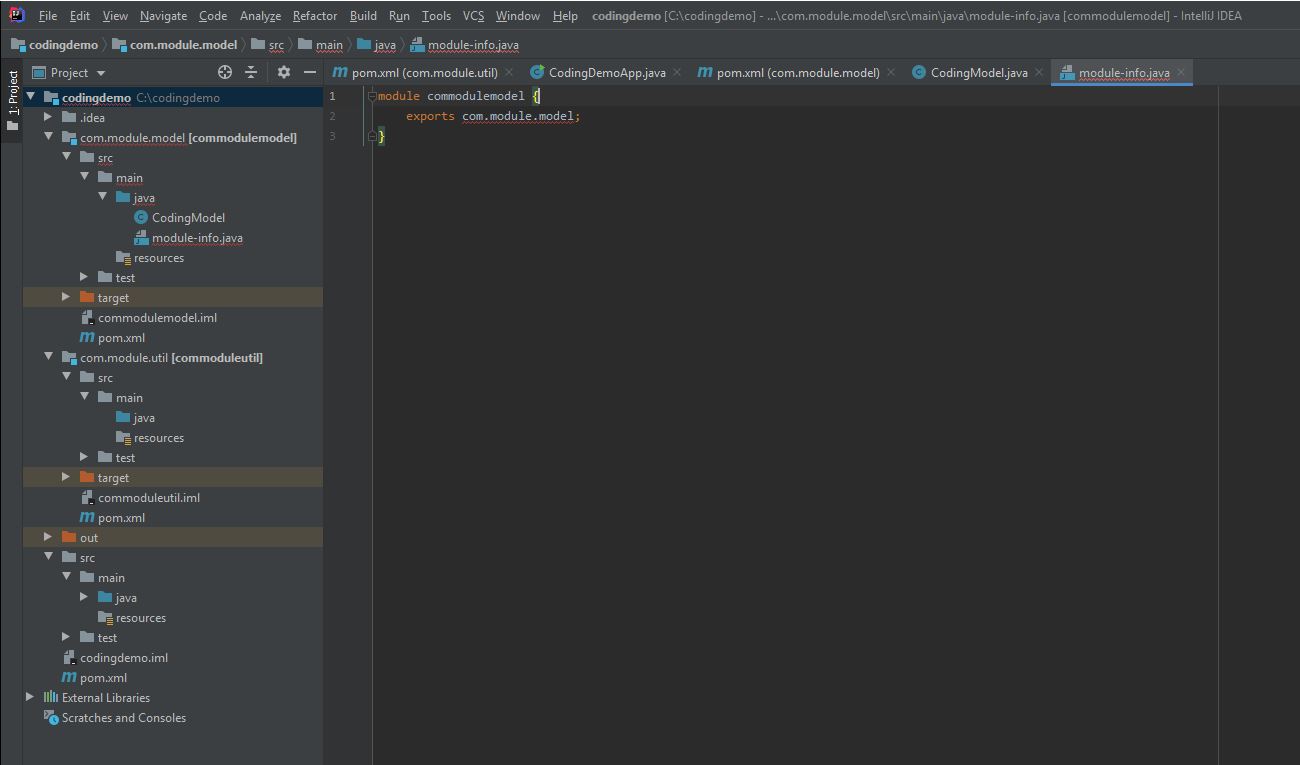Hide the Project tool window (minus icon)

click(x=310, y=72)
